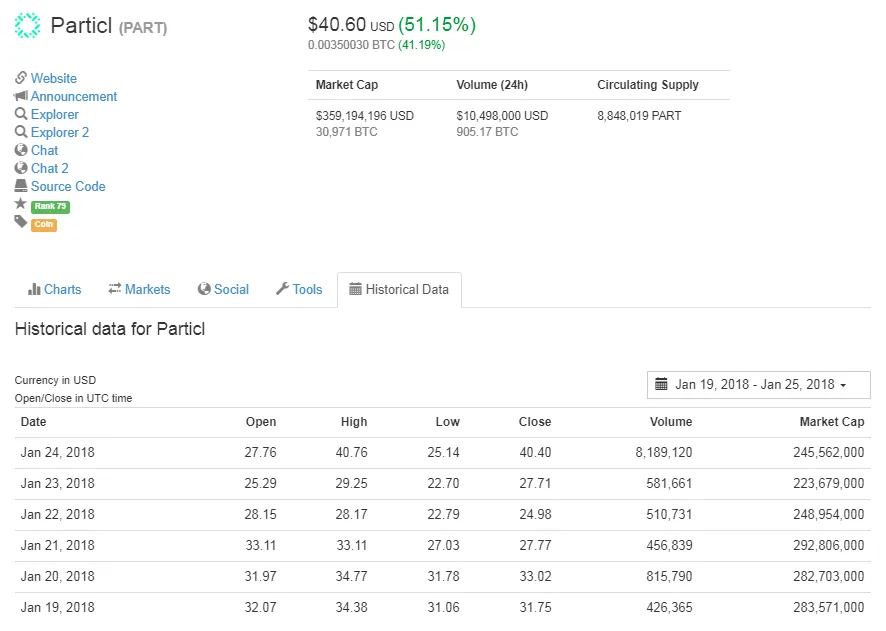Viewport: 886px width, 631px height.
Task: Click the calendar icon in date range picker
Action: (661, 384)
